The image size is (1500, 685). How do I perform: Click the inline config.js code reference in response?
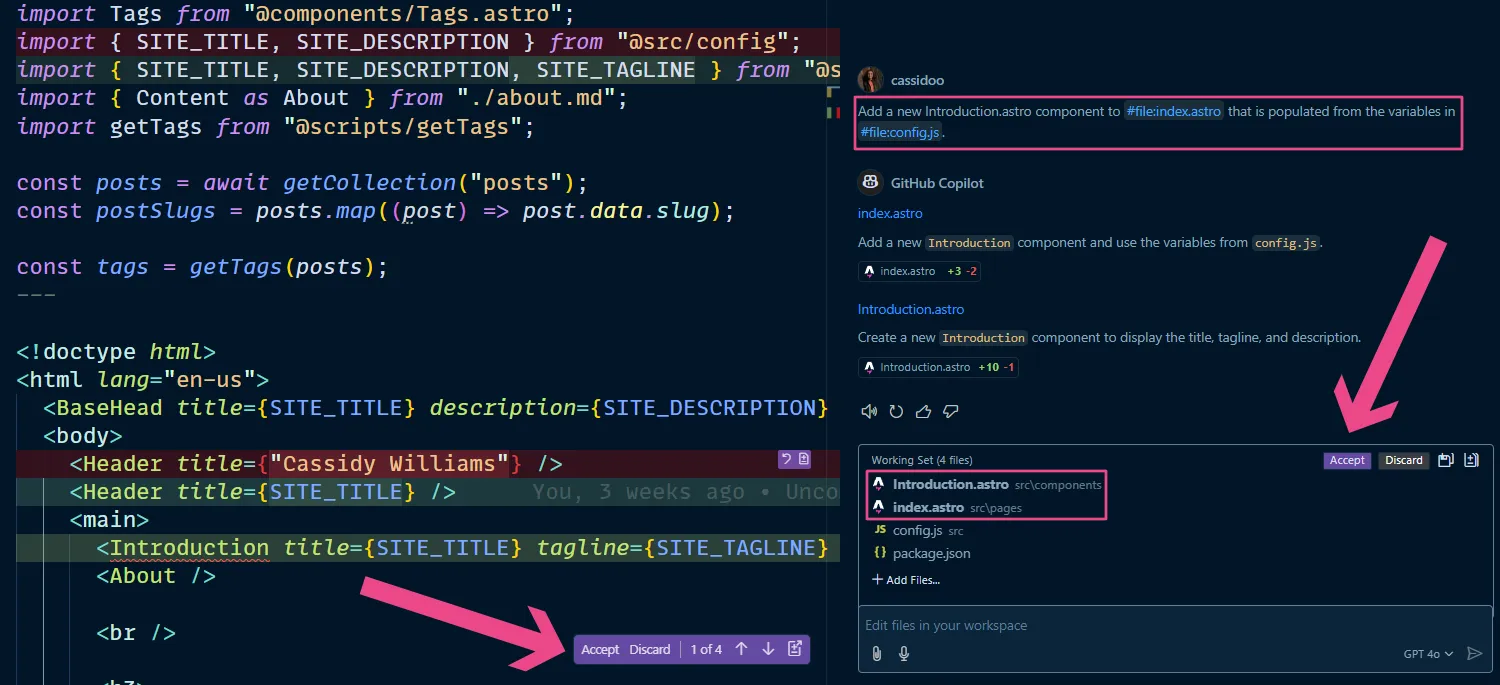click(1286, 242)
